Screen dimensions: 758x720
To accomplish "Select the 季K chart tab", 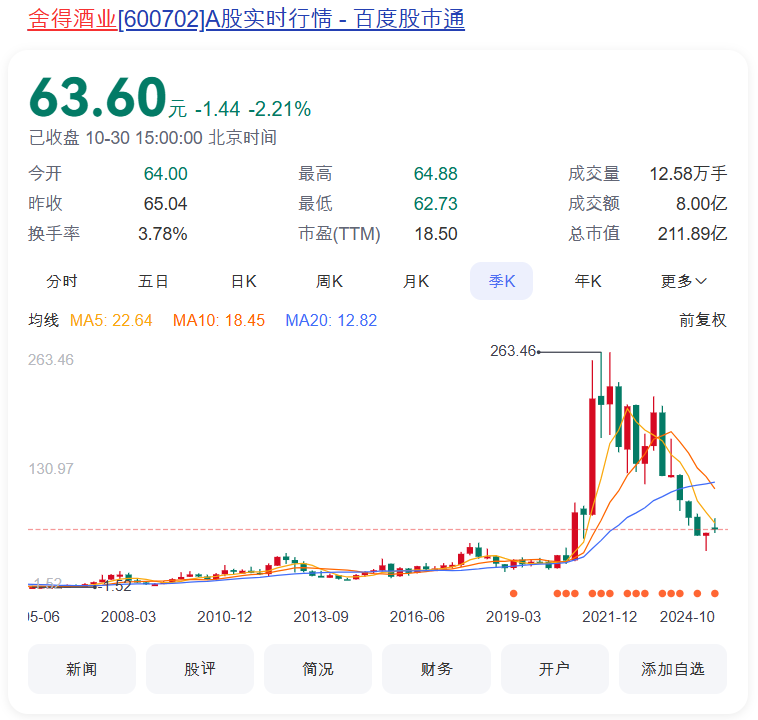I will pos(501,281).
